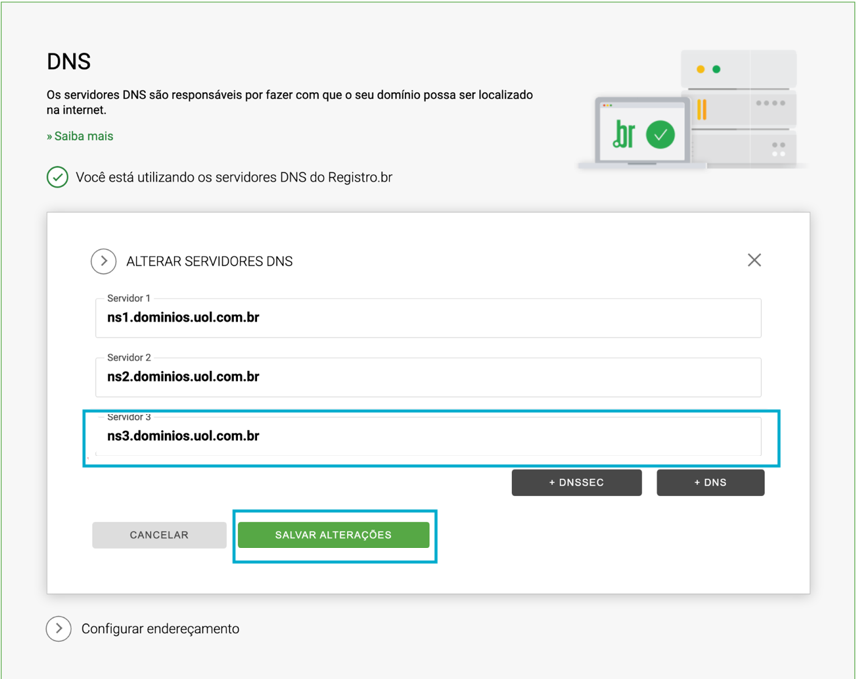Screen dimensions: 856x679
Task: Click the Registro.br DNS status message
Action: [234, 177]
